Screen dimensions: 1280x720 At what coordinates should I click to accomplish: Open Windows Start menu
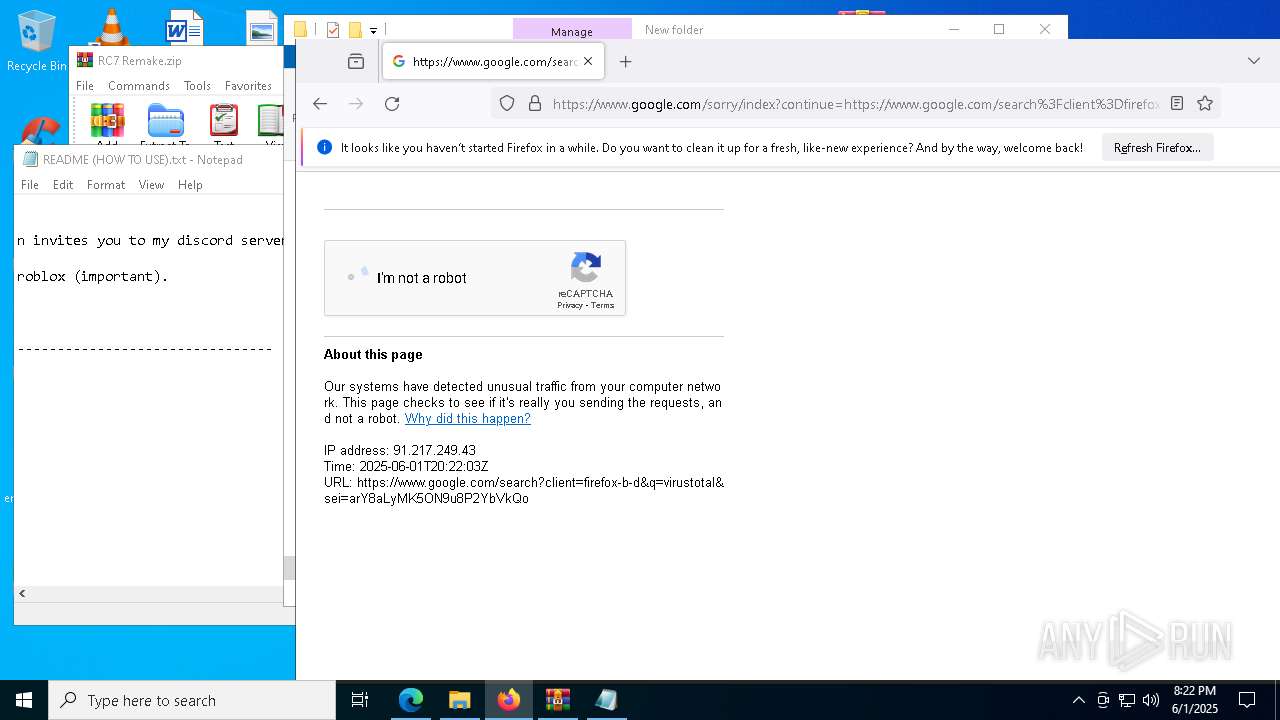[x=24, y=700]
